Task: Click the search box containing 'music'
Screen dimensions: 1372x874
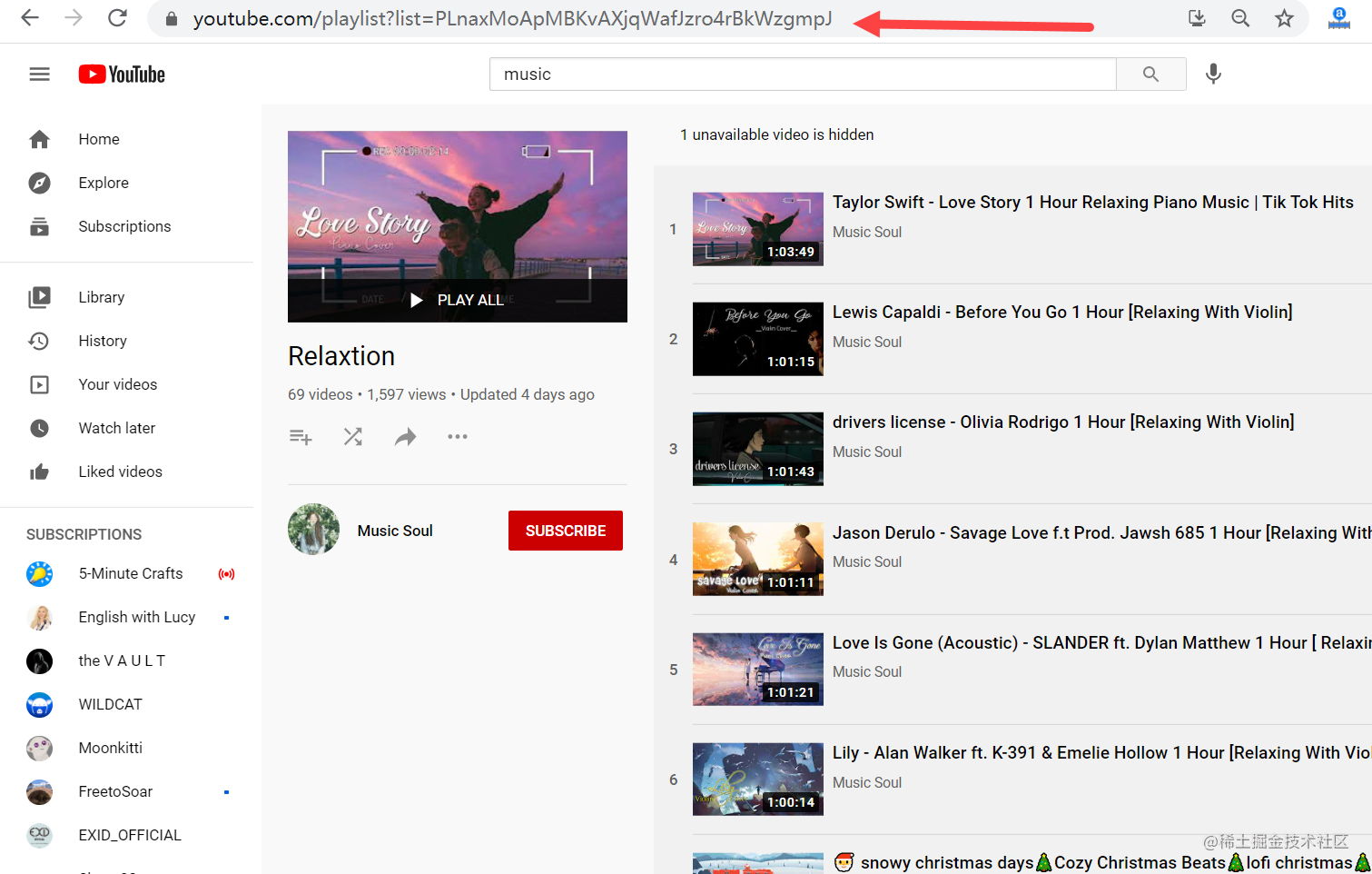Action: [x=803, y=74]
